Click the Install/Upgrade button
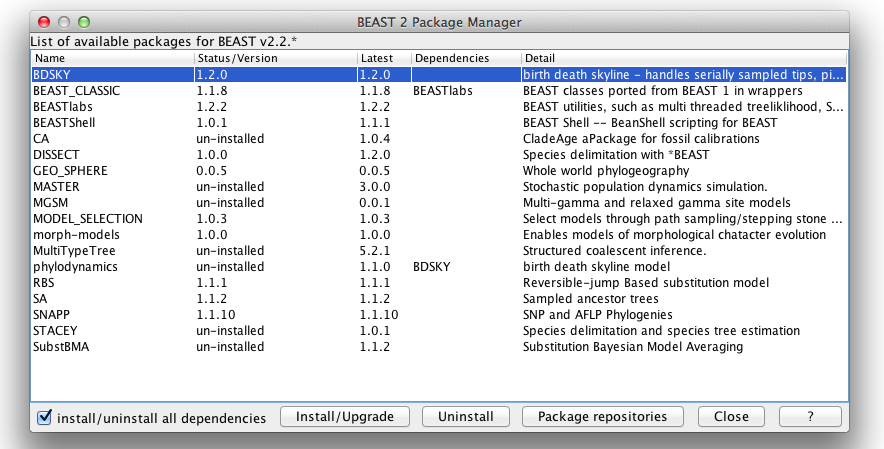884x449 pixels. coord(345,417)
